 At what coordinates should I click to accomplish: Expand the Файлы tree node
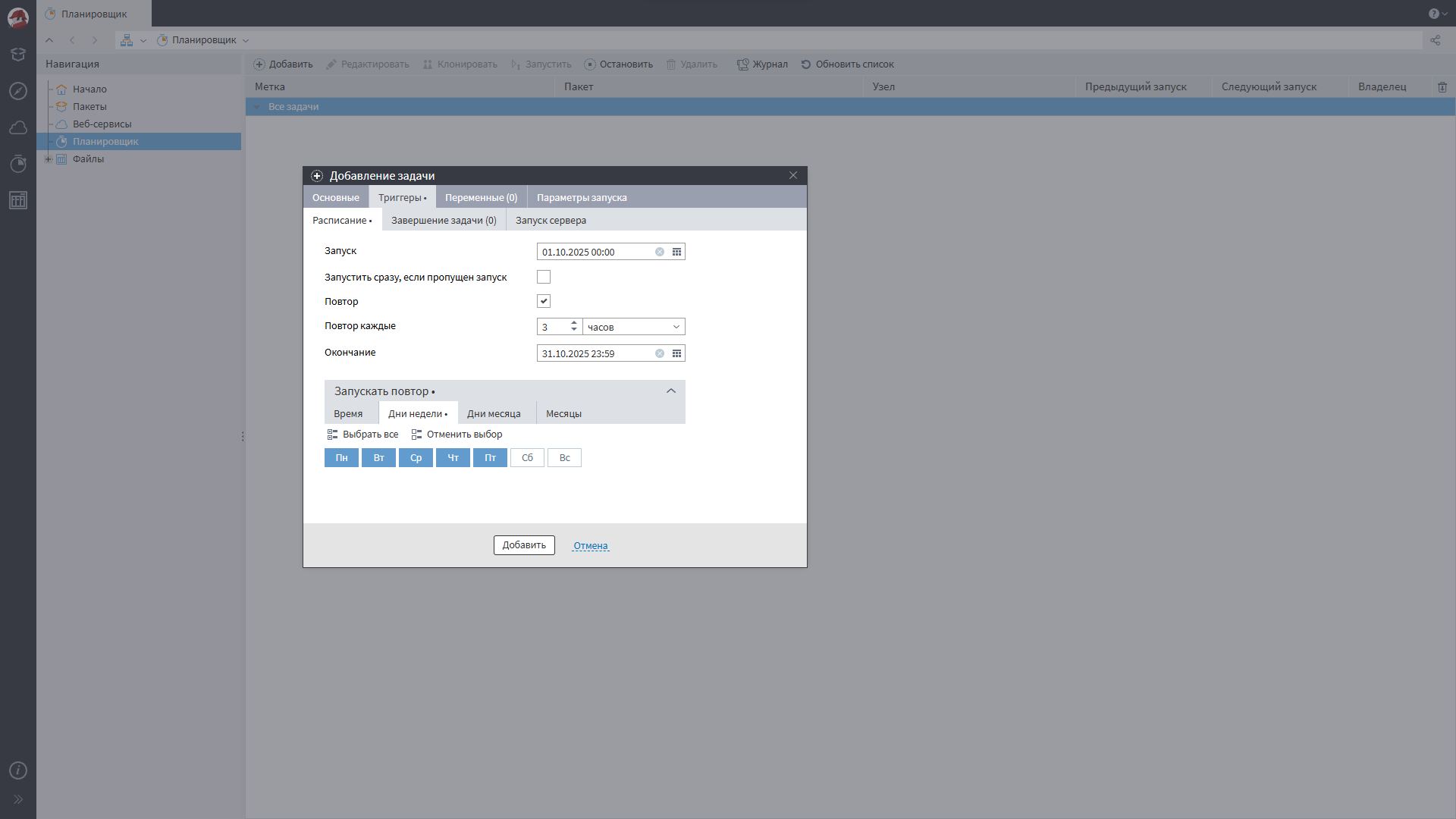[49, 159]
